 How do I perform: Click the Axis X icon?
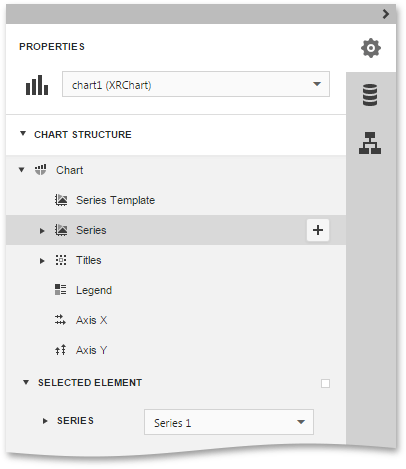[x=60, y=320]
